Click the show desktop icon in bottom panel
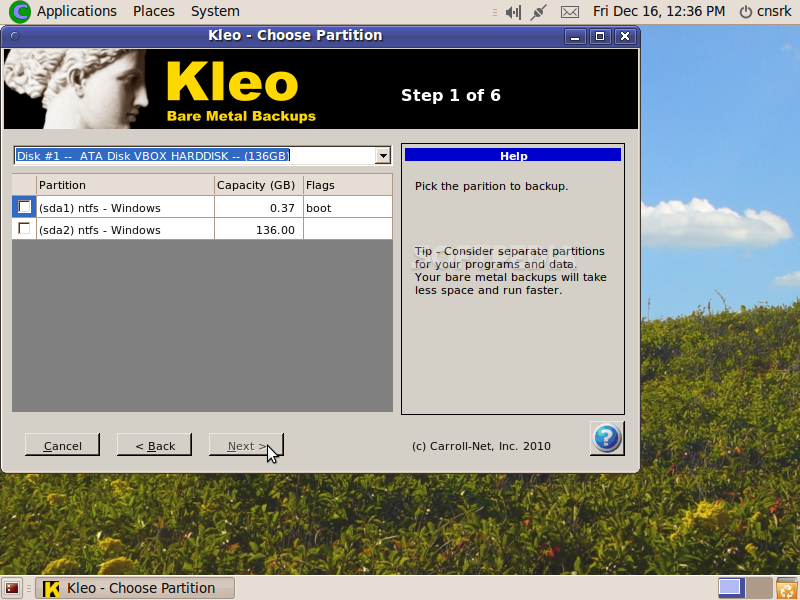800x600 pixels. pyautogui.click(x=12, y=588)
